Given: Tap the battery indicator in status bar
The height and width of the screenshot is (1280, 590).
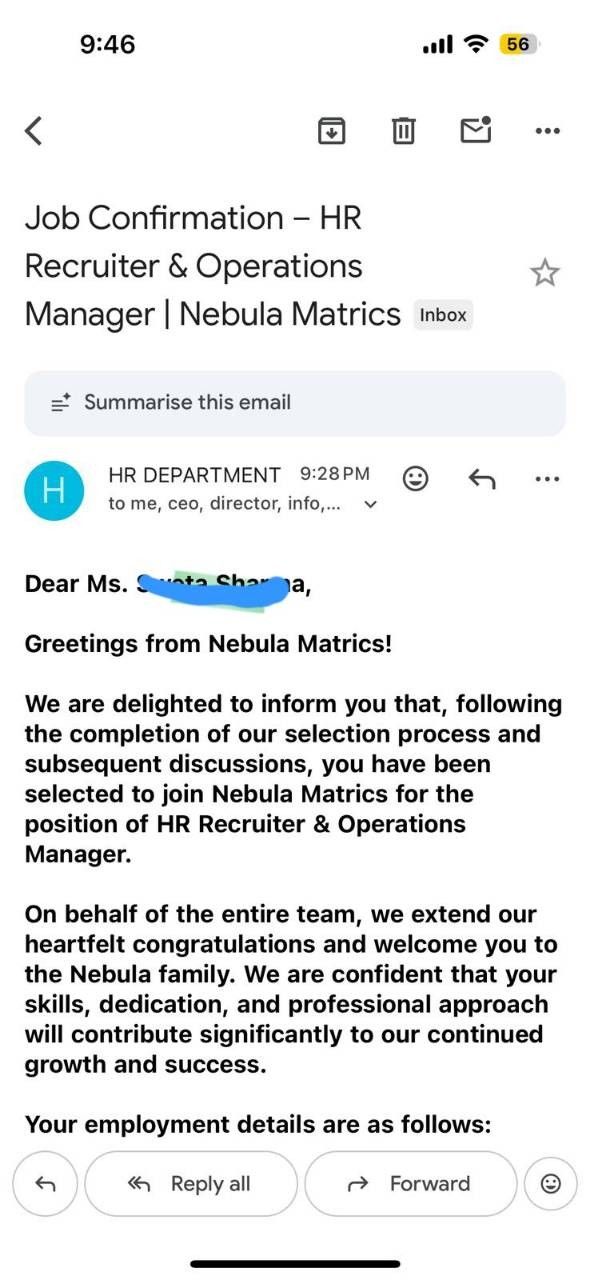Looking at the screenshot, I should pyautogui.click(x=518, y=44).
